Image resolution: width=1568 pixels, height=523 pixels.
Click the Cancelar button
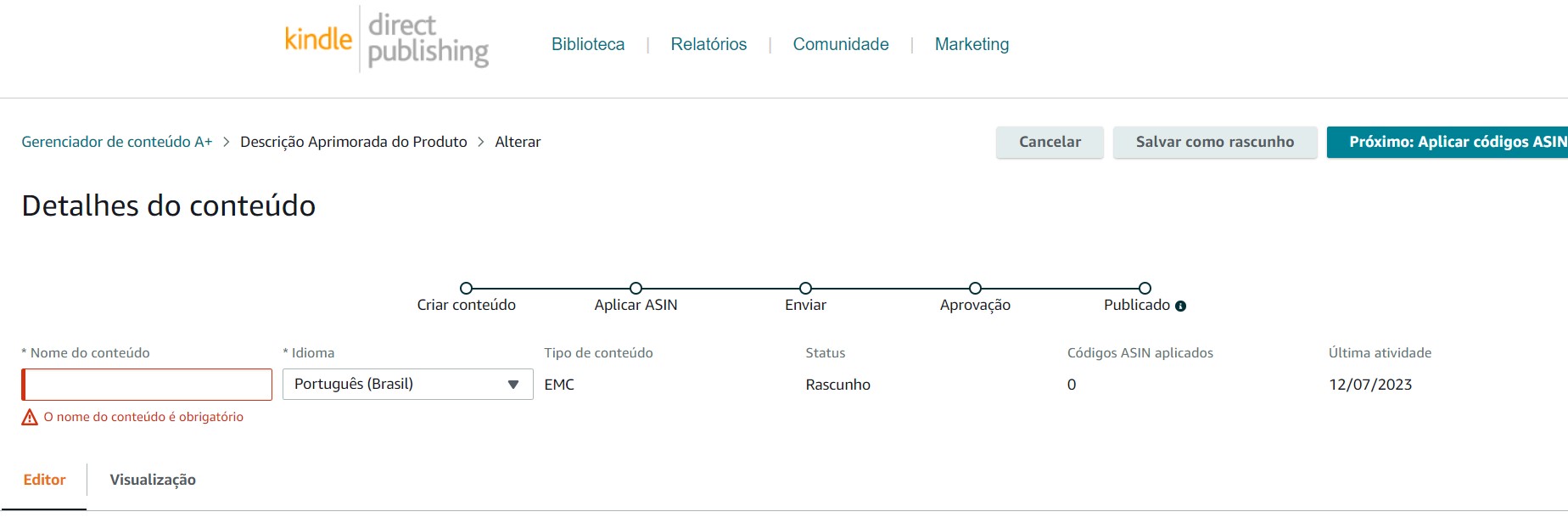click(x=1050, y=142)
